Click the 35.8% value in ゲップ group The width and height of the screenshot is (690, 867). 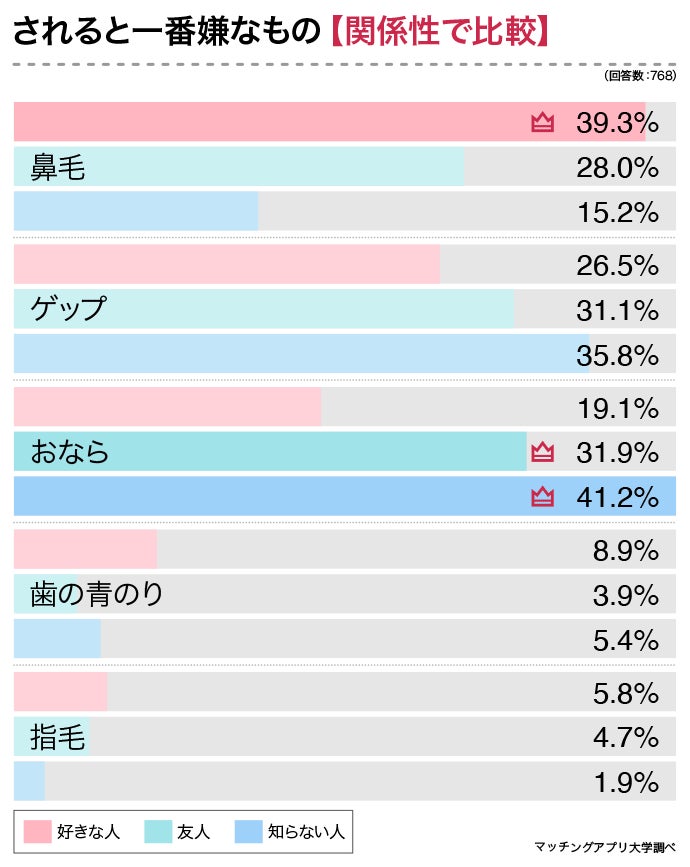[617, 355]
